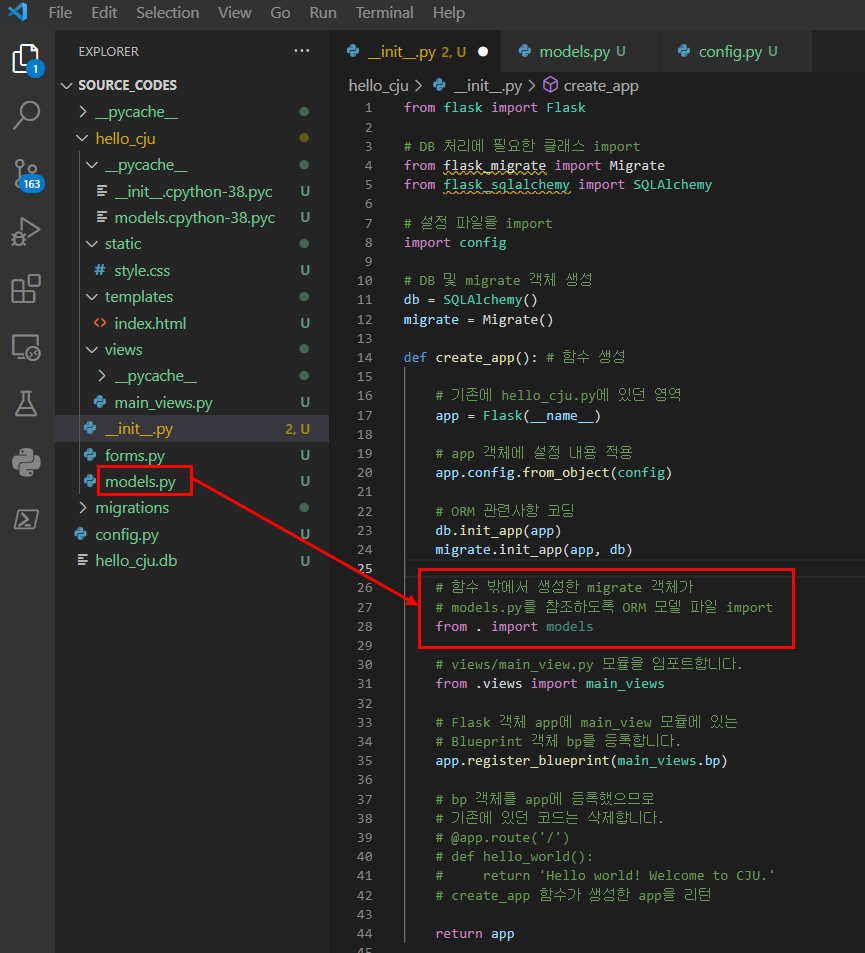Image resolution: width=865 pixels, height=953 pixels.
Task: Click the Python icon next to main_views.py
Action: 100,402
